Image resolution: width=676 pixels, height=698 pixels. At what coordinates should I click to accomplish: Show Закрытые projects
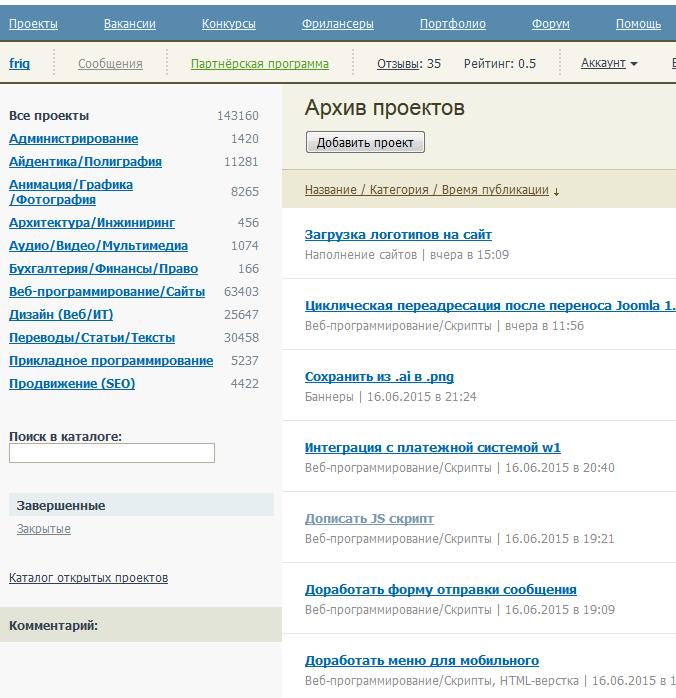(x=43, y=529)
